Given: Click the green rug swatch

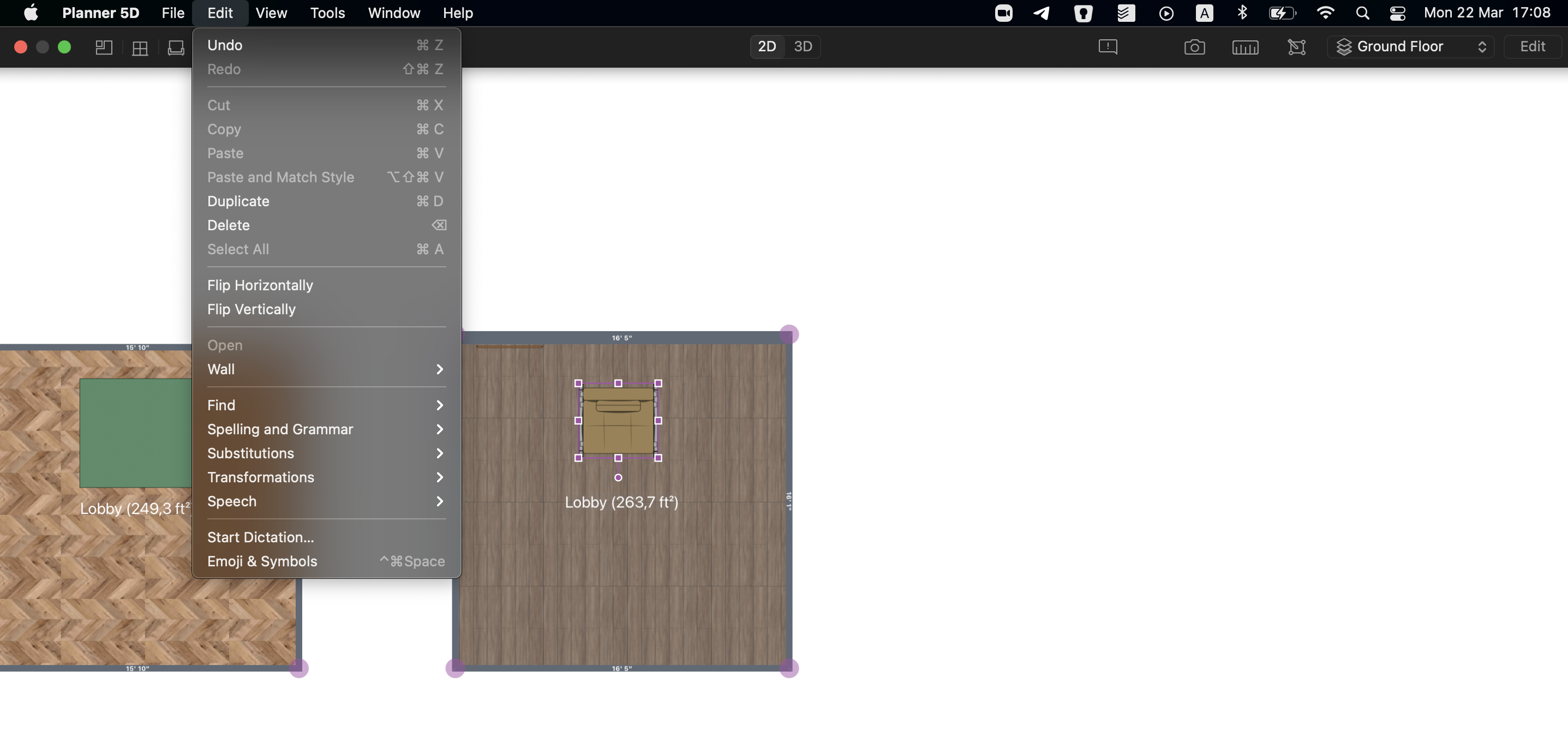Looking at the screenshot, I should [135, 432].
